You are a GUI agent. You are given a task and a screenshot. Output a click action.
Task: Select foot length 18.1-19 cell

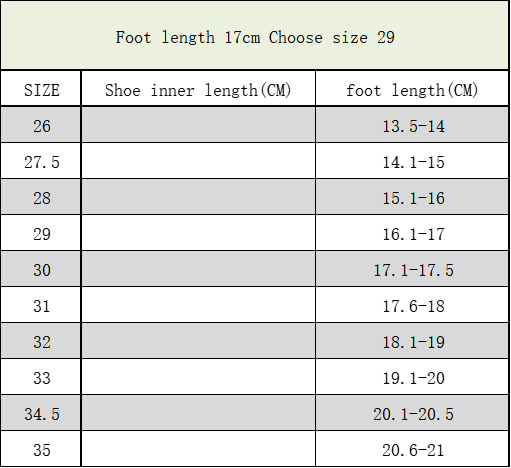412,341
